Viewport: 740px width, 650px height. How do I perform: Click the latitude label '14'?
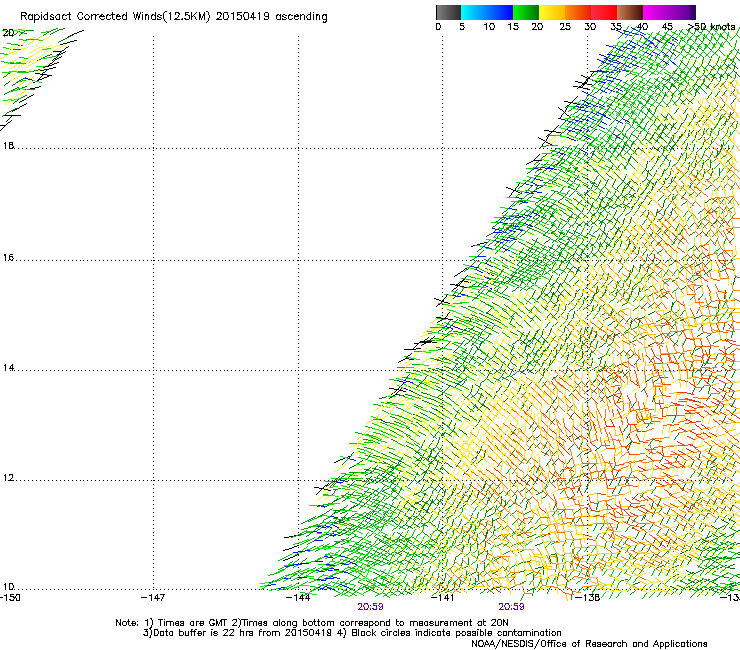8,368
